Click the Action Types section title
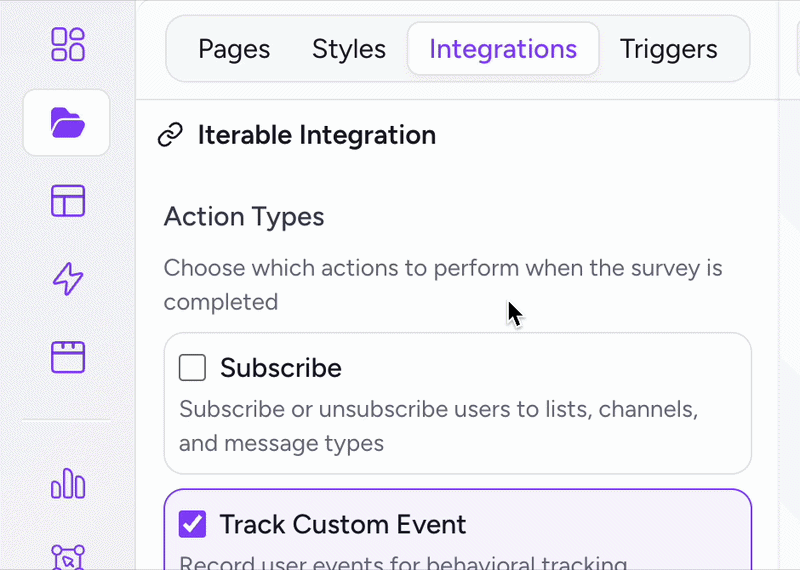The height and width of the screenshot is (570, 800). tap(244, 216)
